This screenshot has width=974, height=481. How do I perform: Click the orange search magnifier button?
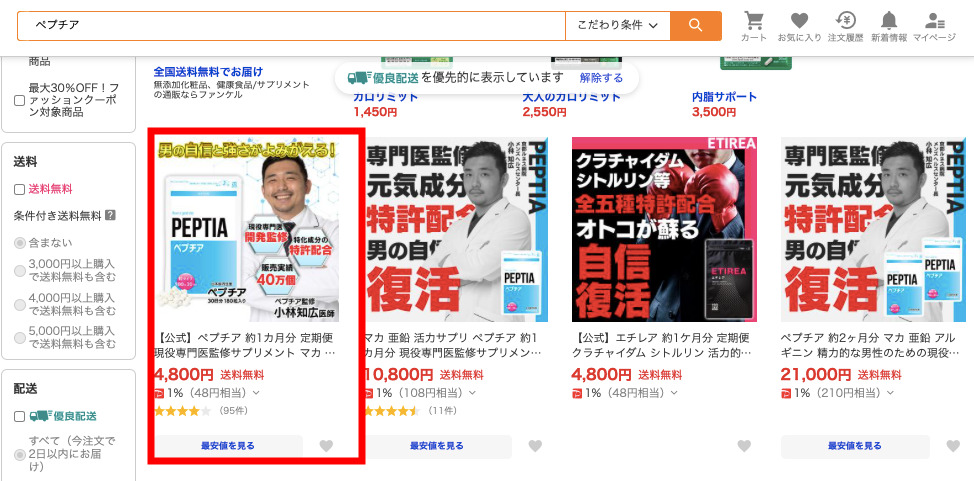(x=695, y=25)
